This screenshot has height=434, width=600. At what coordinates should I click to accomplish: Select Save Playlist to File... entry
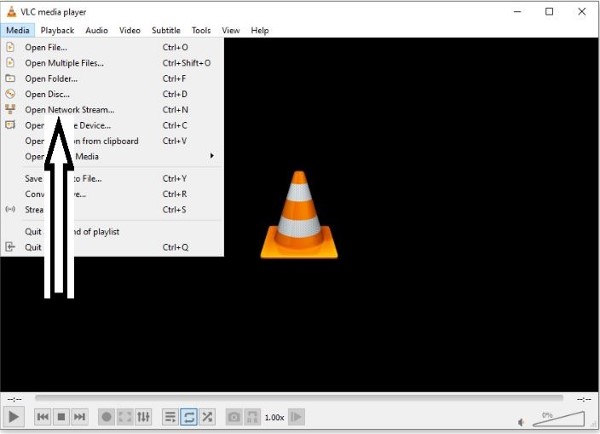coord(112,179)
